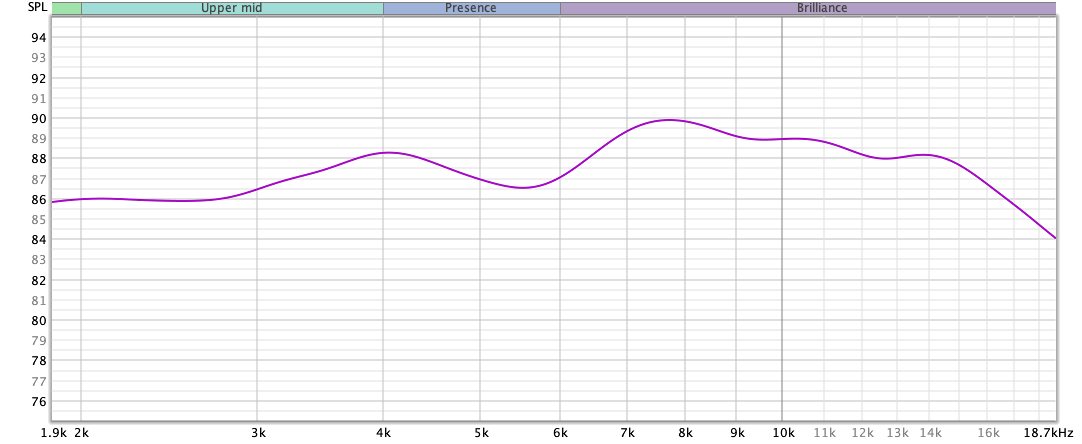Click the purple curve's peak at 4k
1082x444 pixels.
[x=388, y=152]
